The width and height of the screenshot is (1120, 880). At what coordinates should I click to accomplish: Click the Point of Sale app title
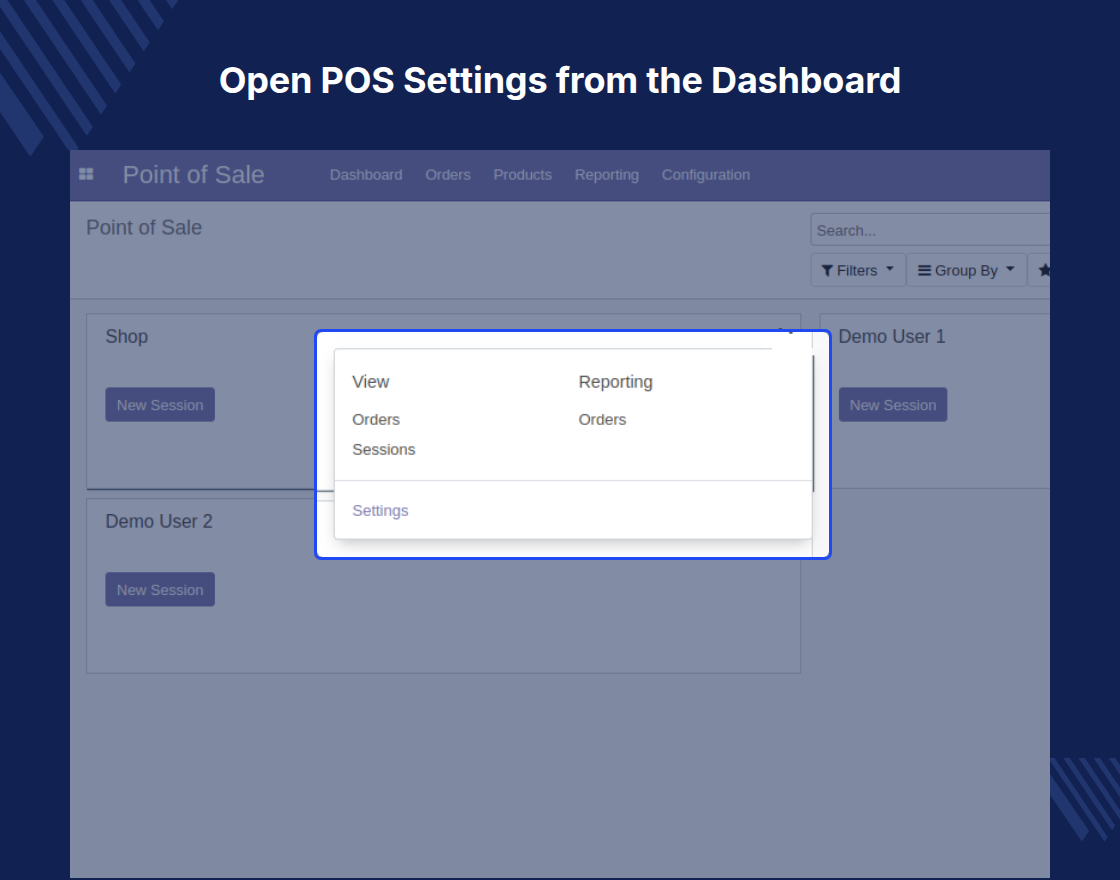point(194,175)
